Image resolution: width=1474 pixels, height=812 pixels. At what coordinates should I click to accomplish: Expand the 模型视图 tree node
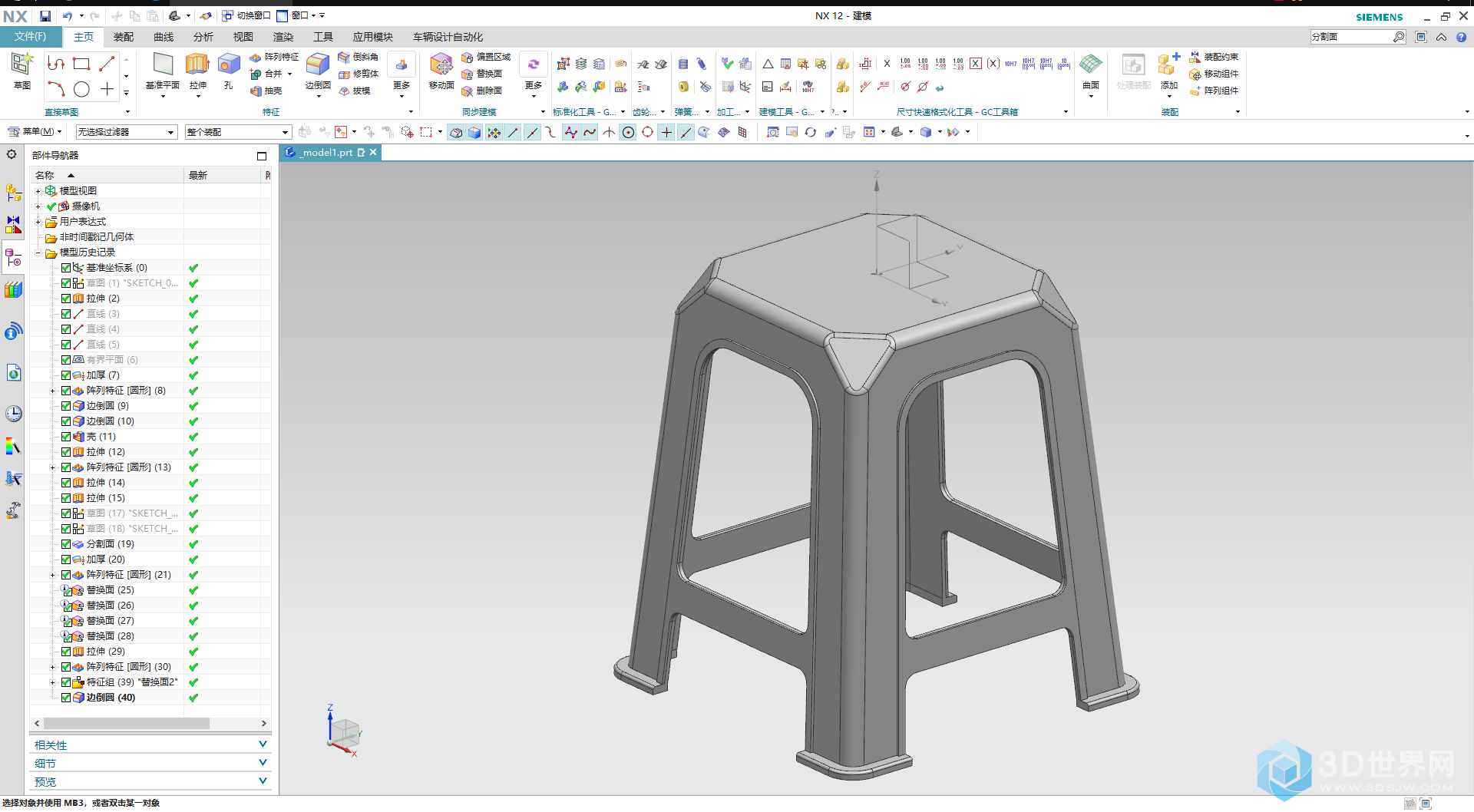coord(38,191)
